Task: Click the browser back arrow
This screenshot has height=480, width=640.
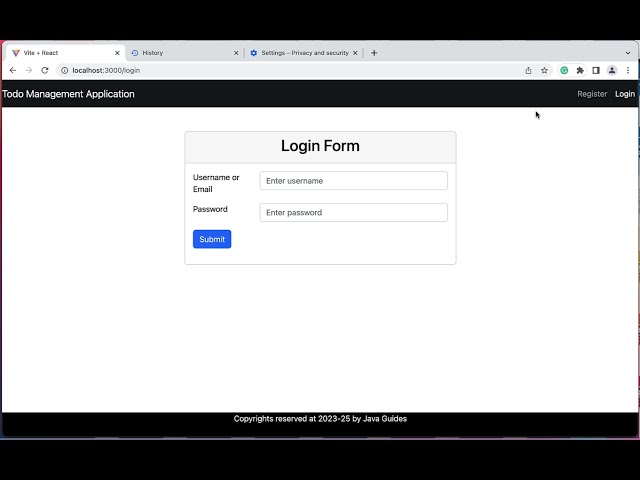Action: click(13, 70)
